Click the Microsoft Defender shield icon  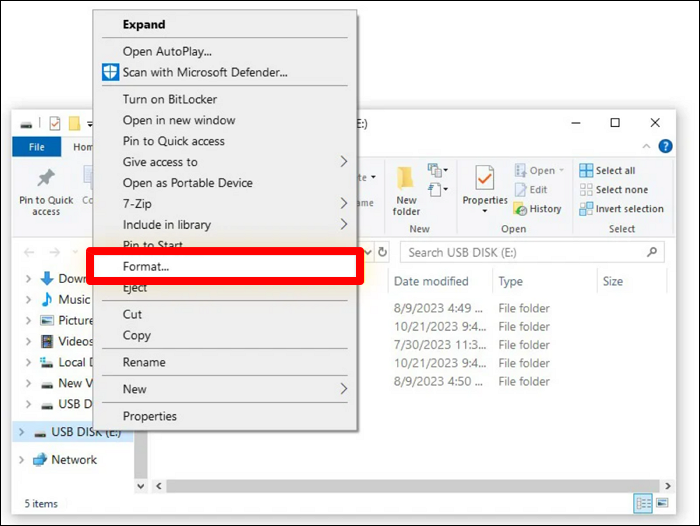click(x=111, y=72)
